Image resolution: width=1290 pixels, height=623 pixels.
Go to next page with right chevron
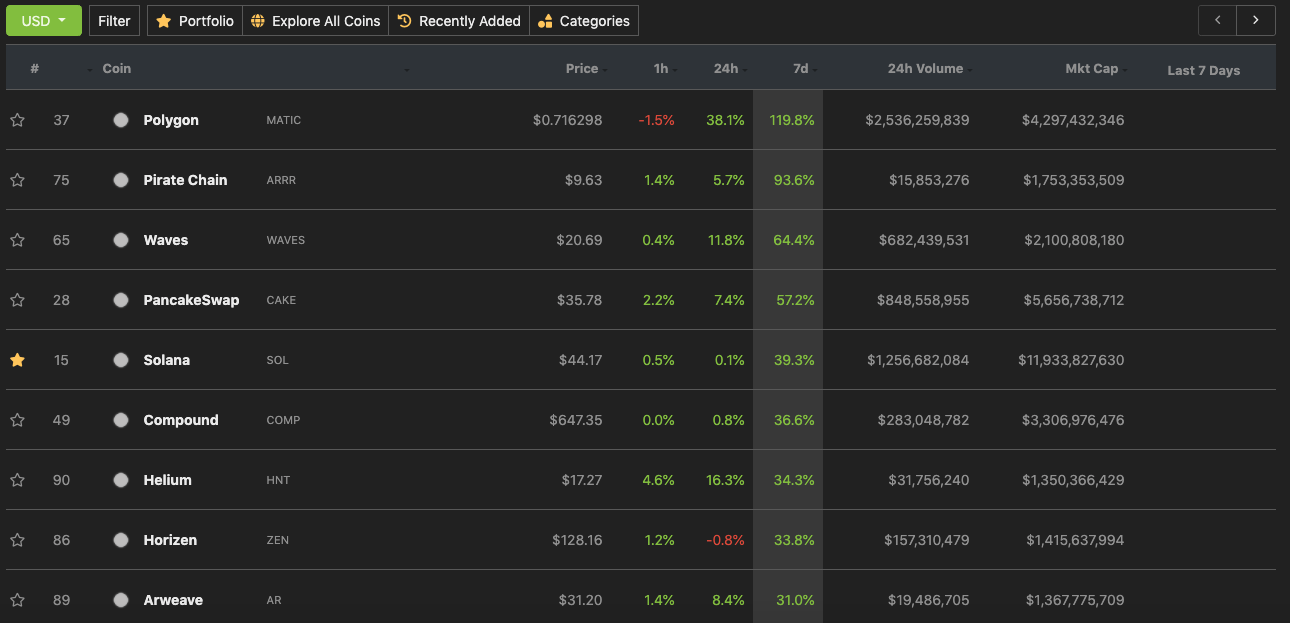pyautogui.click(x=1256, y=20)
